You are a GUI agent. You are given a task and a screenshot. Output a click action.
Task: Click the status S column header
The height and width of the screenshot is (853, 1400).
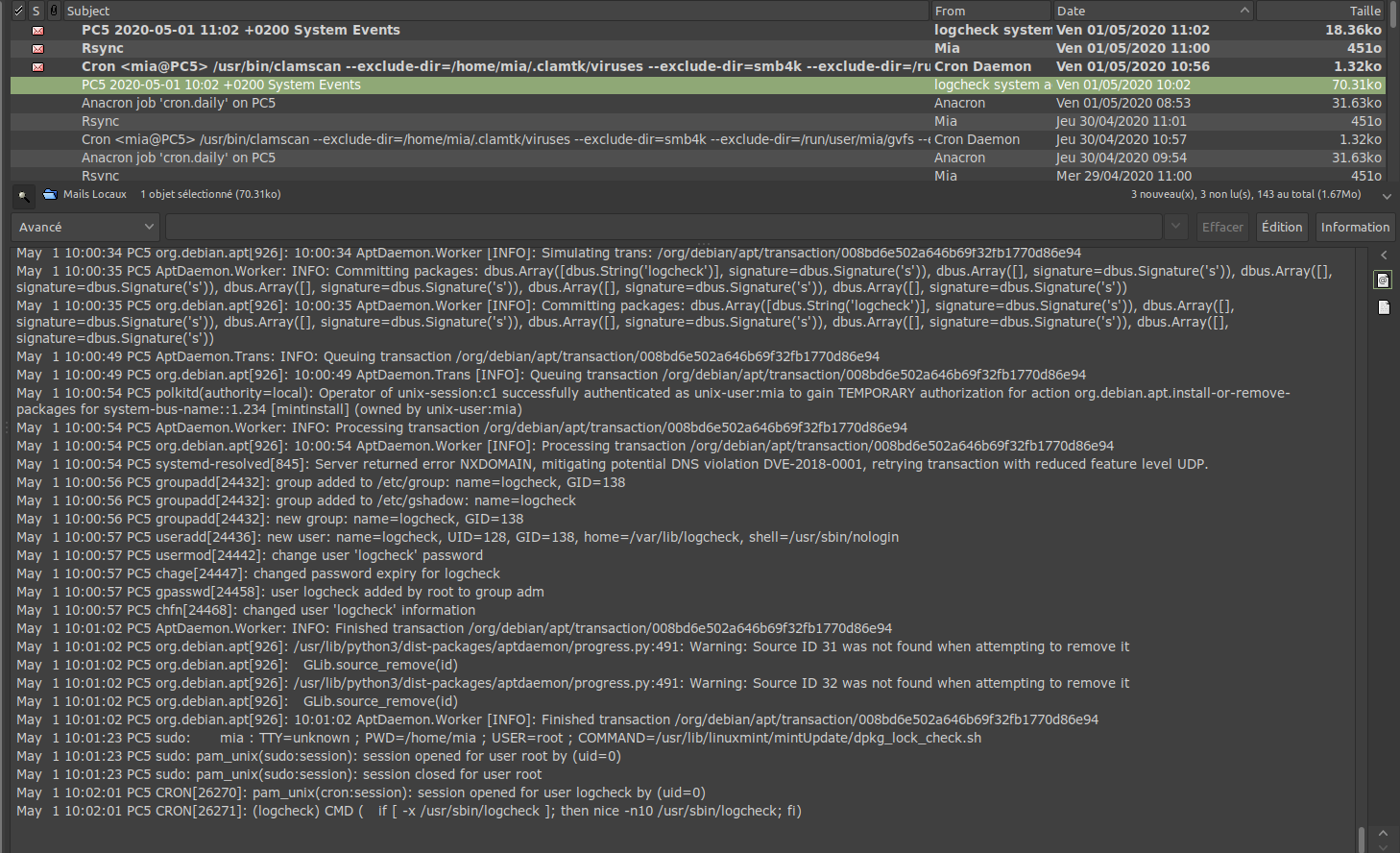(36, 11)
